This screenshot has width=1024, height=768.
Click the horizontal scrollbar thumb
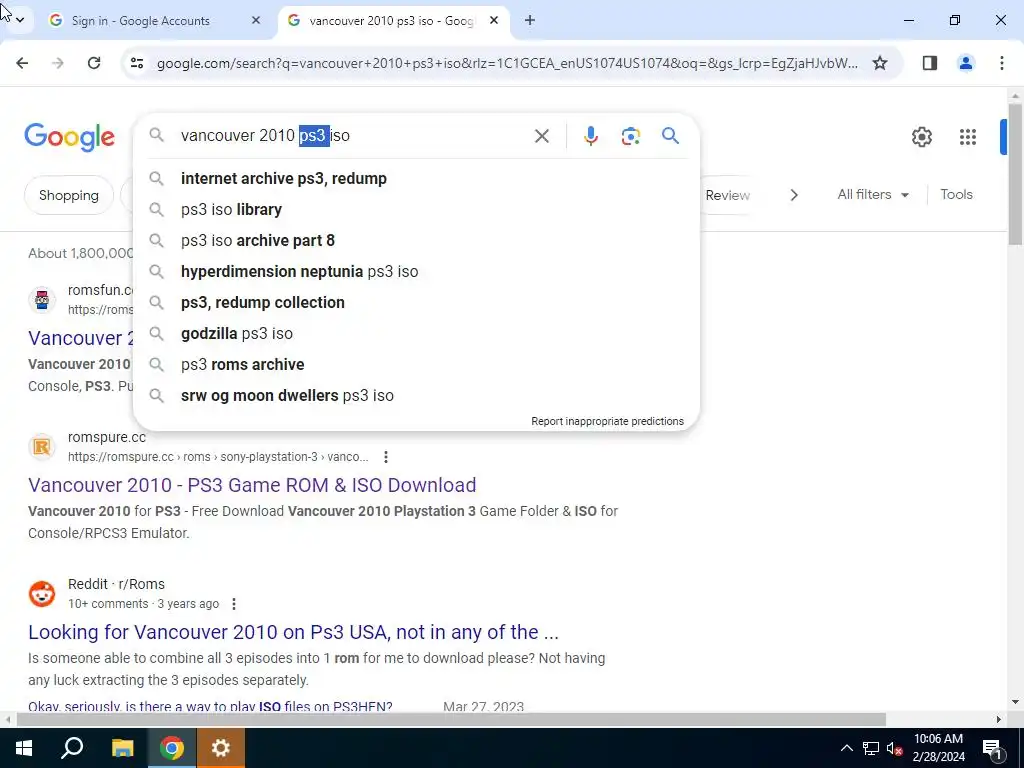tap(451, 720)
